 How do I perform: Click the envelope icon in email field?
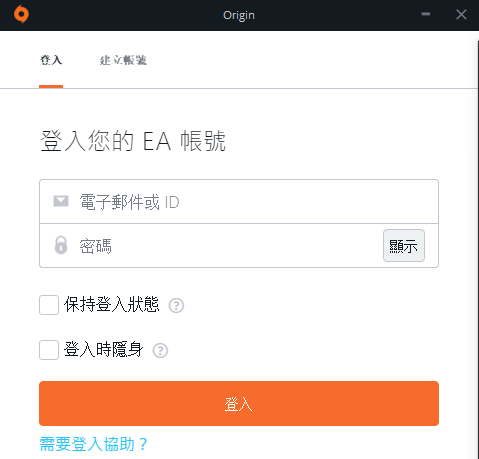click(61, 201)
